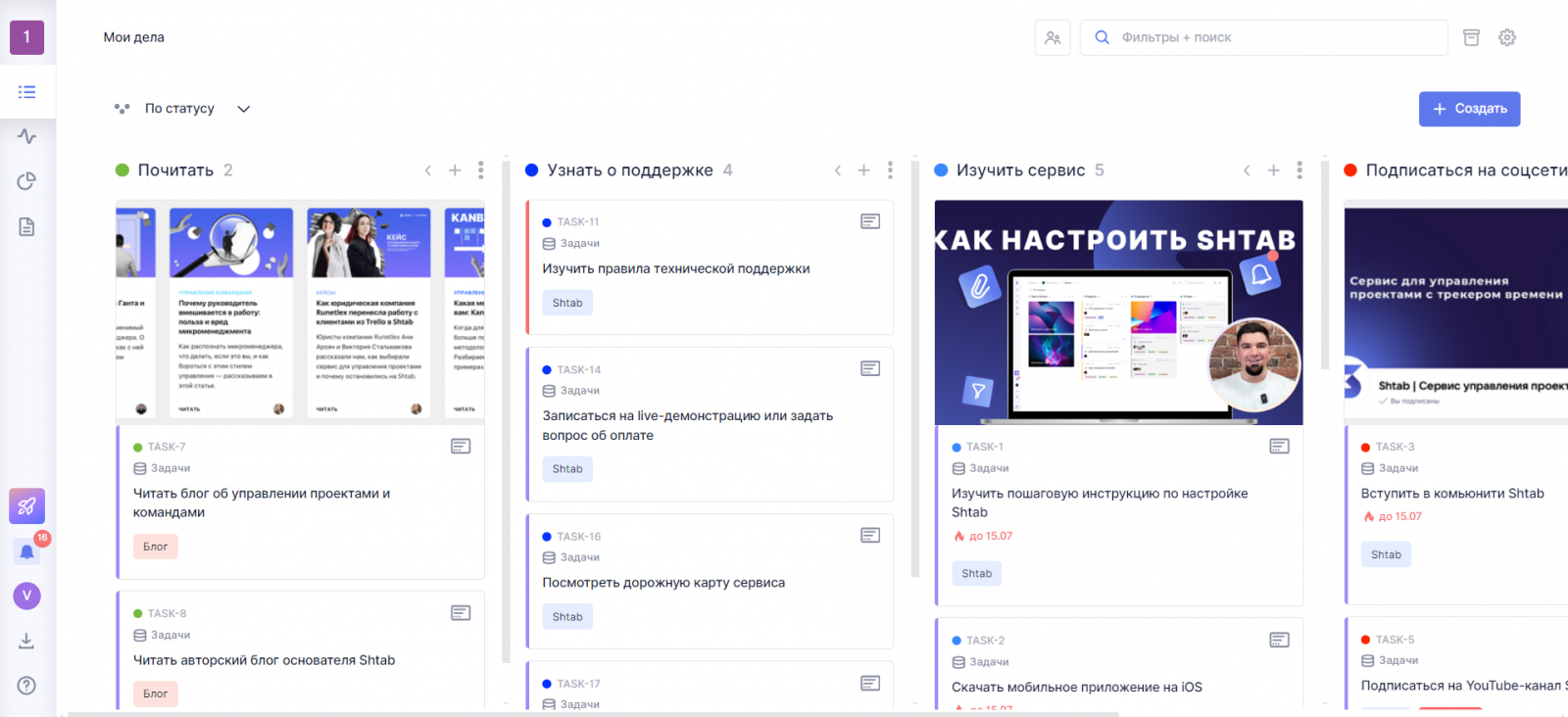Open detail icon on TASK-2 card
The height and width of the screenshot is (717, 1568).
coord(1280,640)
